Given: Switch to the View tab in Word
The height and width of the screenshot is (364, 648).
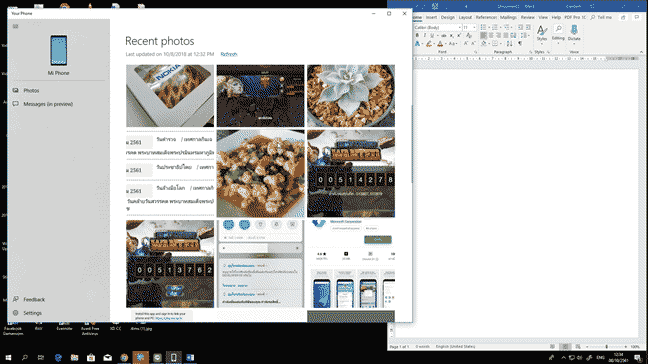Looking at the screenshot, I should [x=543, y=17].
